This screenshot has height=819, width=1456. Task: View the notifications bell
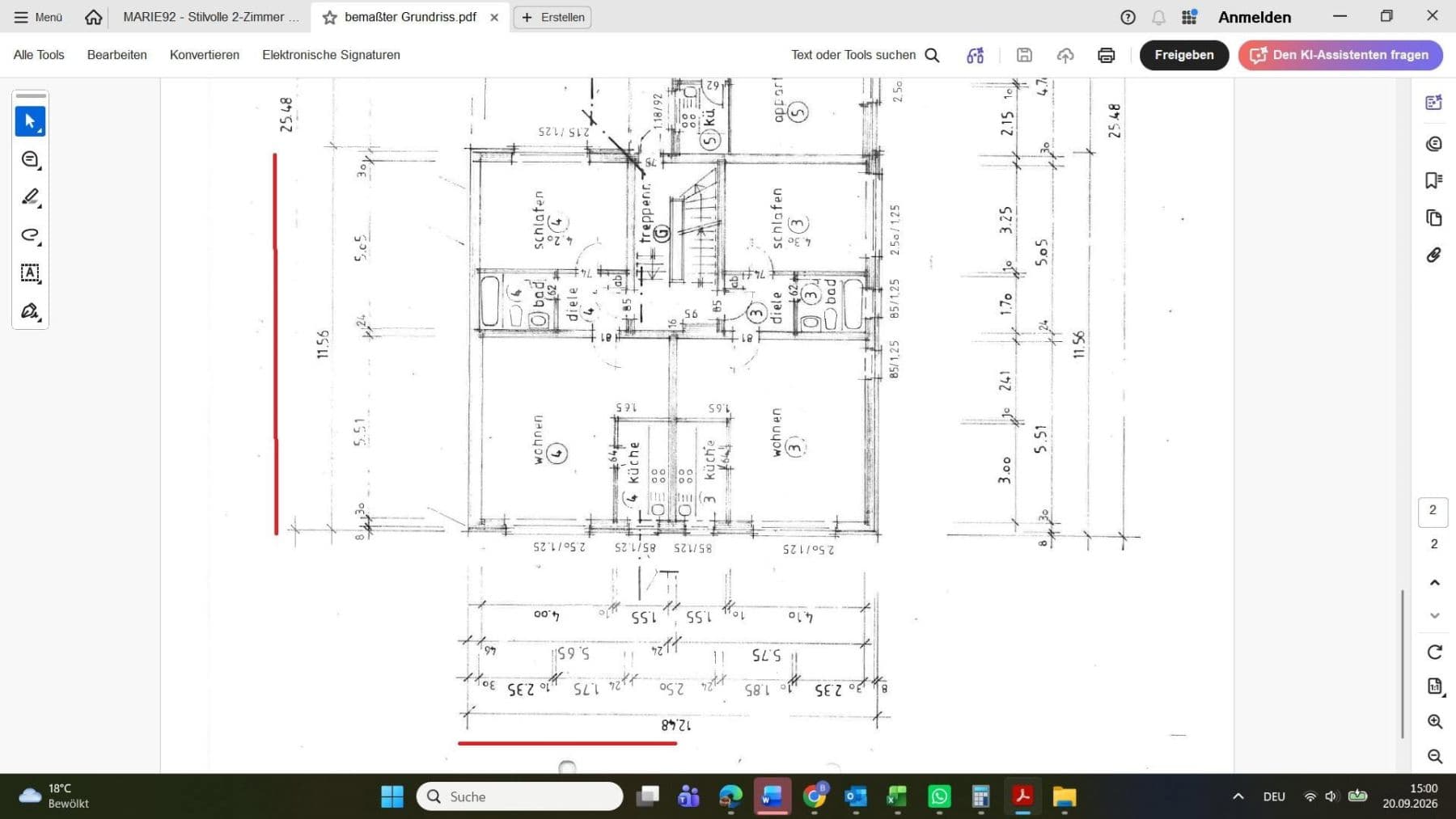1158,17
